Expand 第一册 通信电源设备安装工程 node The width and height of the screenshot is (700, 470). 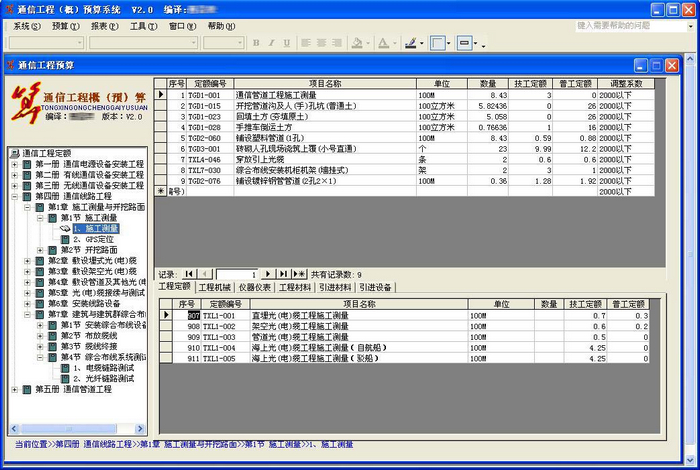pos(14,164)
